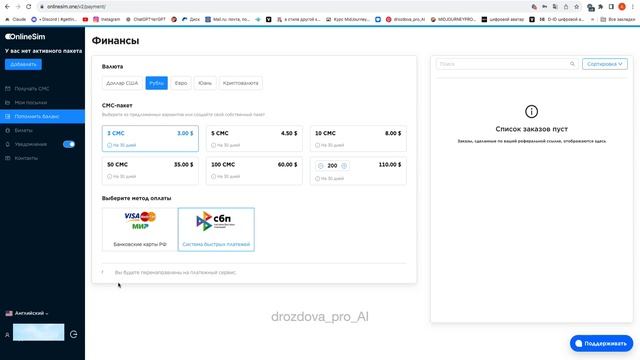
Task: Click the blue Добавить button
Action: (x=23, y=64)
